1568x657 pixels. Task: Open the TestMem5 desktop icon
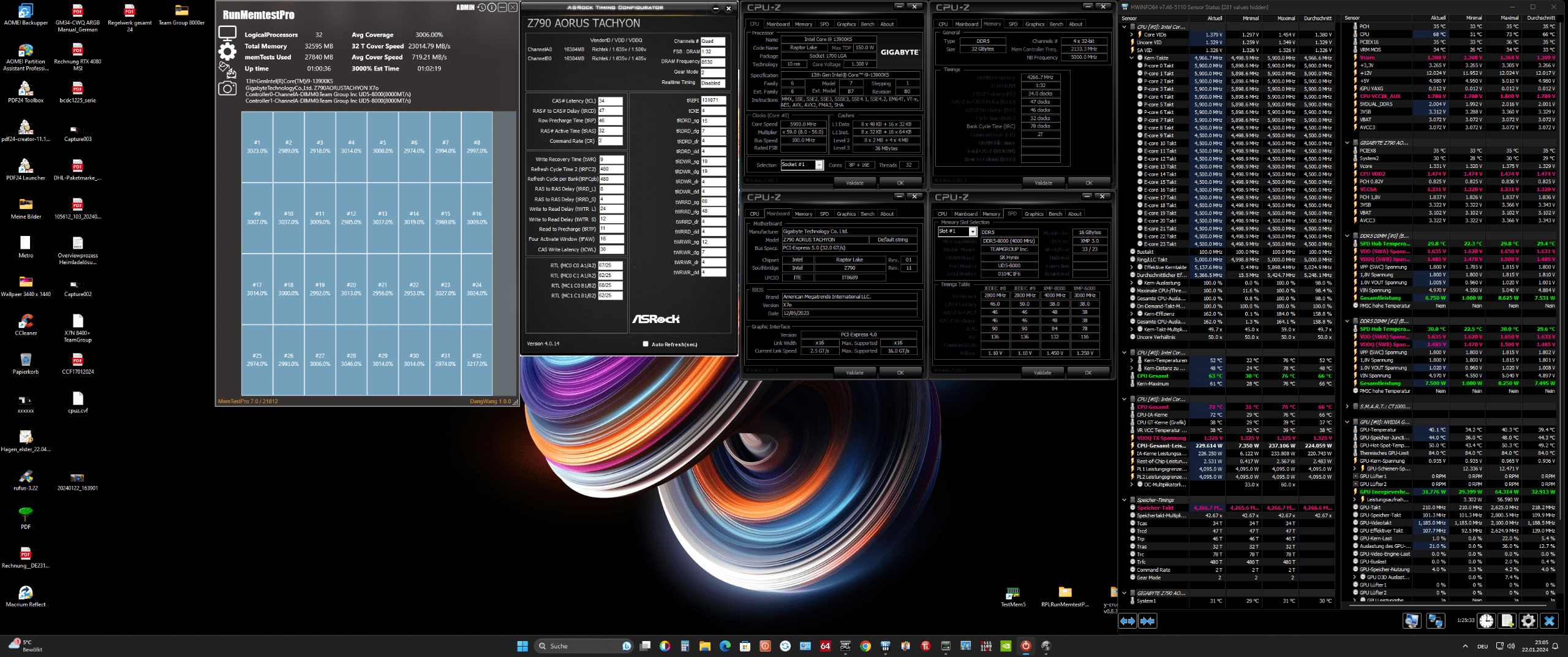click(x=1013, y=597)
